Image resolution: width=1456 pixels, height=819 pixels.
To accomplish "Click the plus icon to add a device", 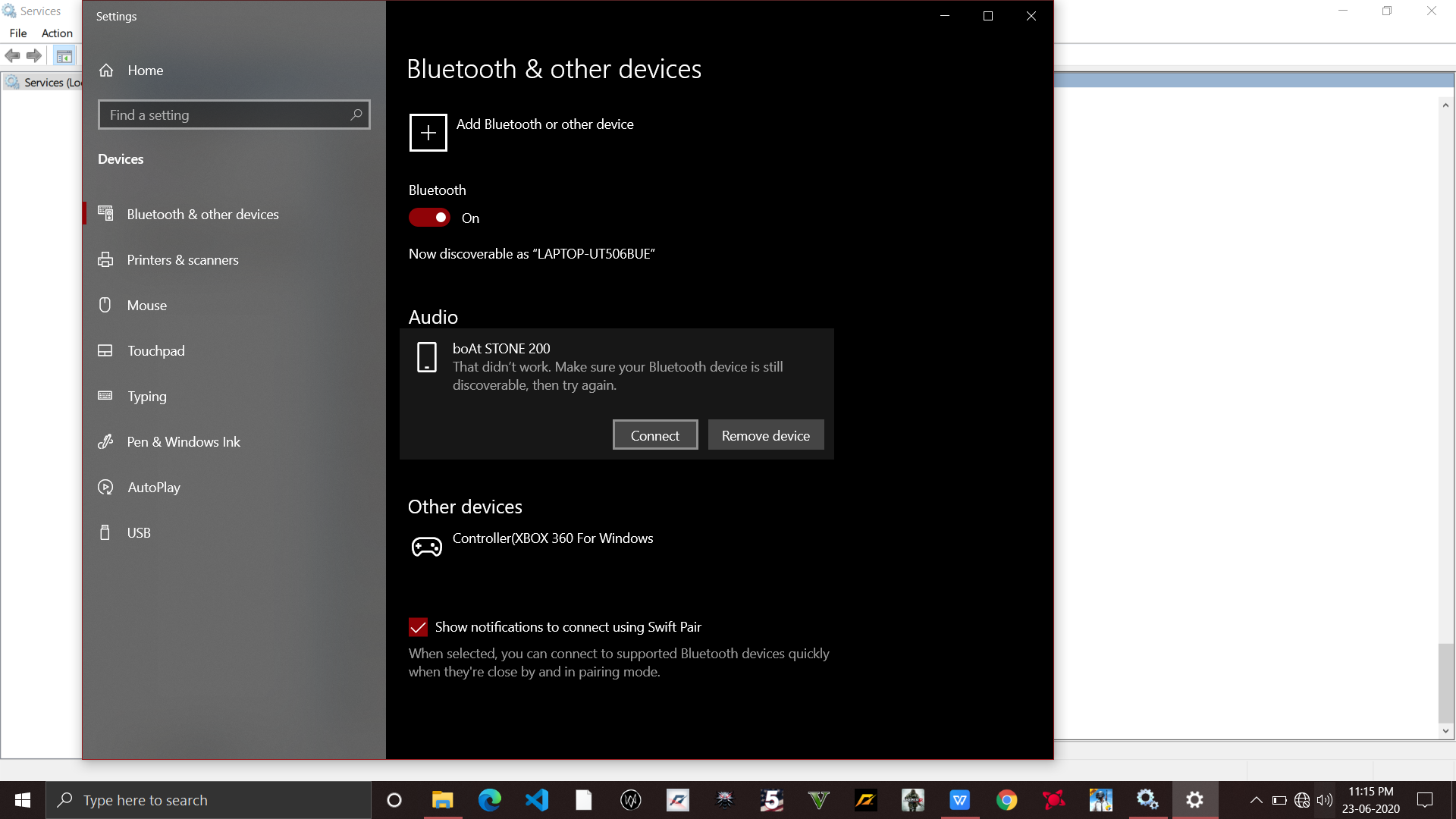I will pyautogui.click(x=428, y=133).
